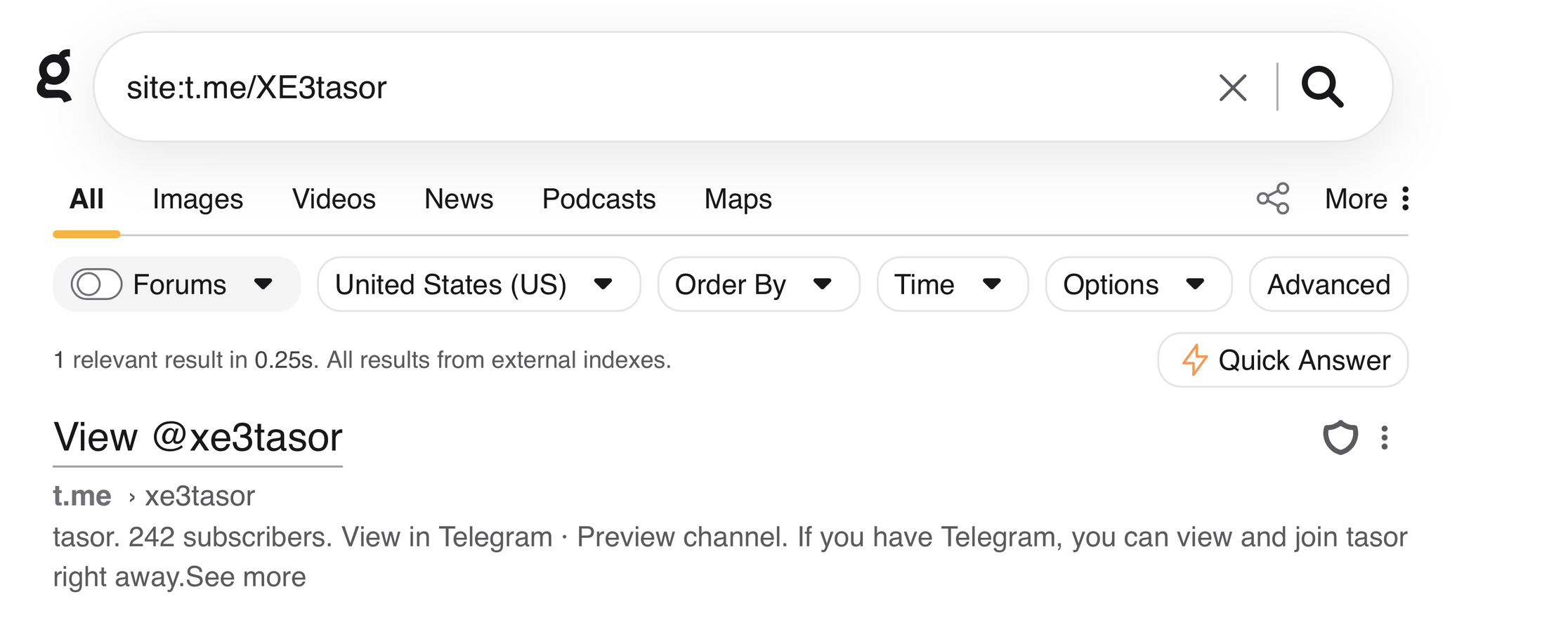Screen dimensions: 1568x618
Task: Select the All tab
Action: click(86, 199)
